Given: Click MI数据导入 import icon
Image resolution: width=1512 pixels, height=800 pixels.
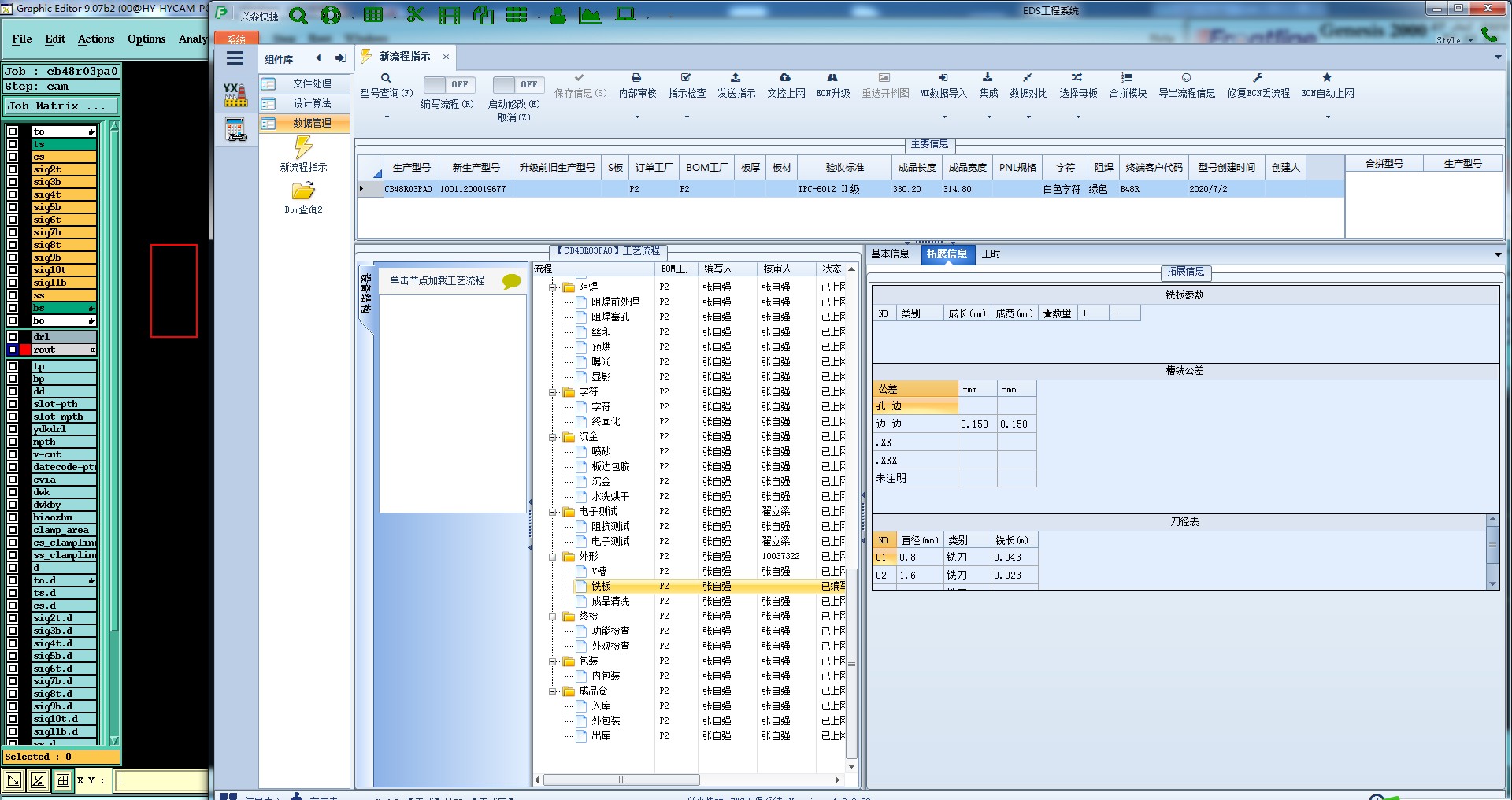Looking at the screenshot, I should click(x=943, y=78).
